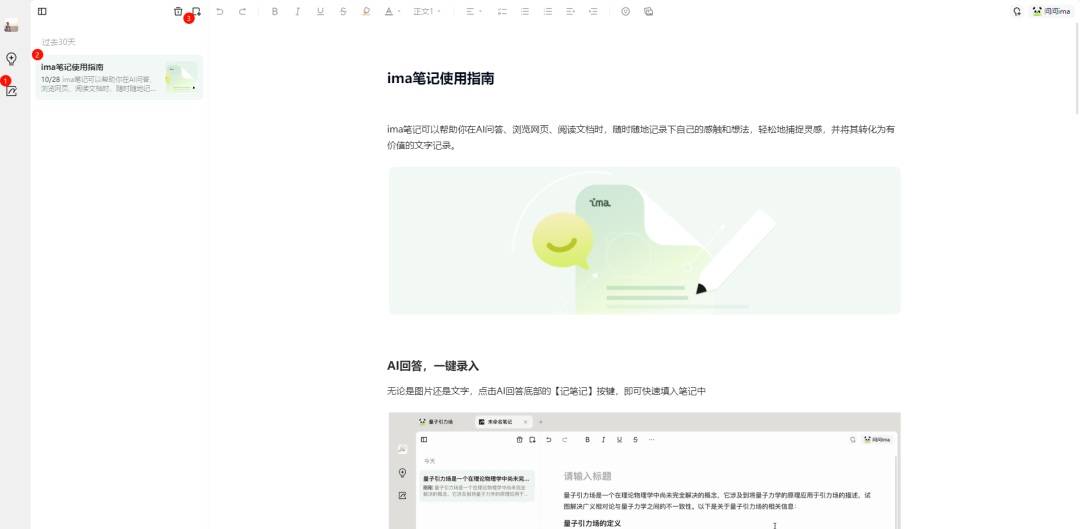This screenshot has width=1080, height=529.
Task: Toggle underline formatting
Action: (x=320, y=12)
